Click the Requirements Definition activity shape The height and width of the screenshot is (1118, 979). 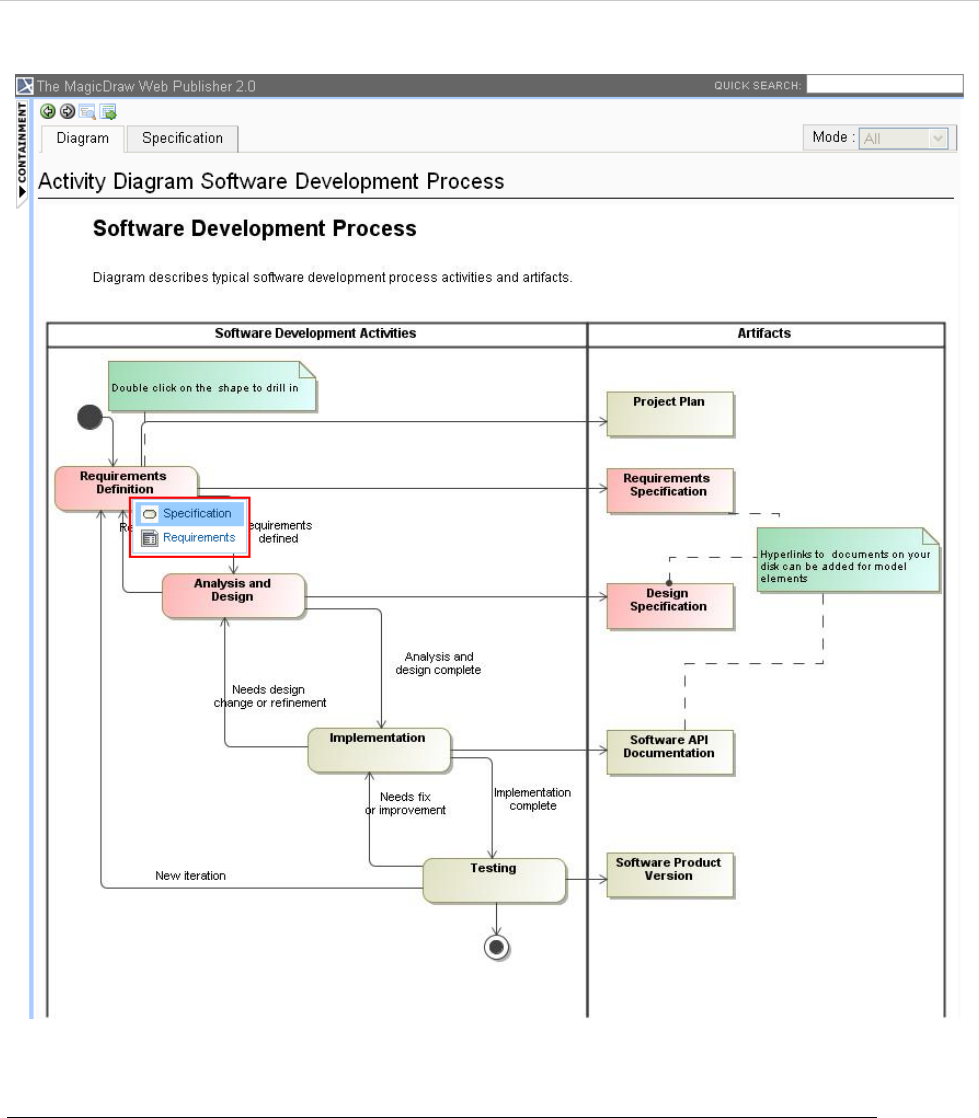pyautogui.click(x=126, y=488)
